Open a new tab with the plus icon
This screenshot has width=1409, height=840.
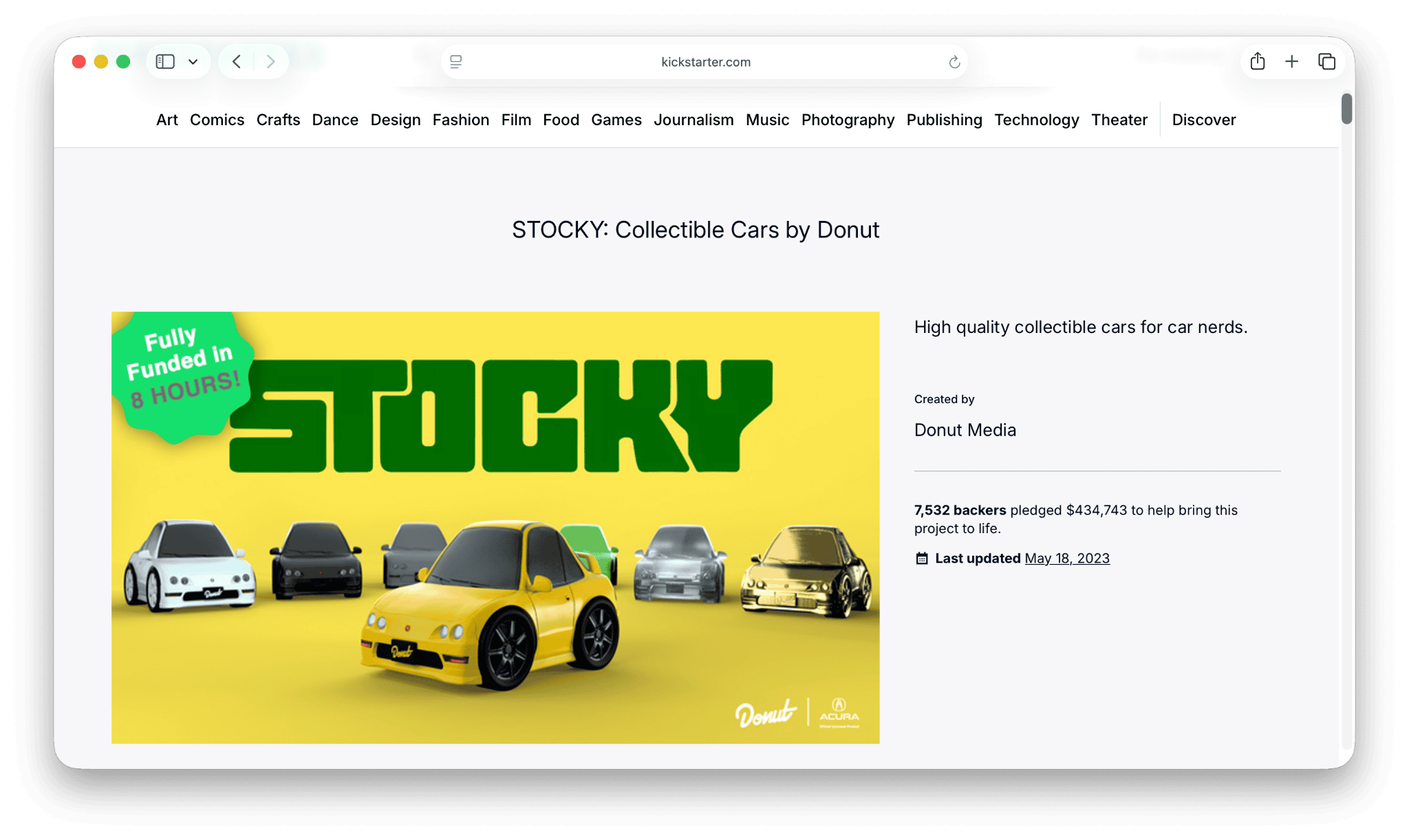click(1292, 62)
